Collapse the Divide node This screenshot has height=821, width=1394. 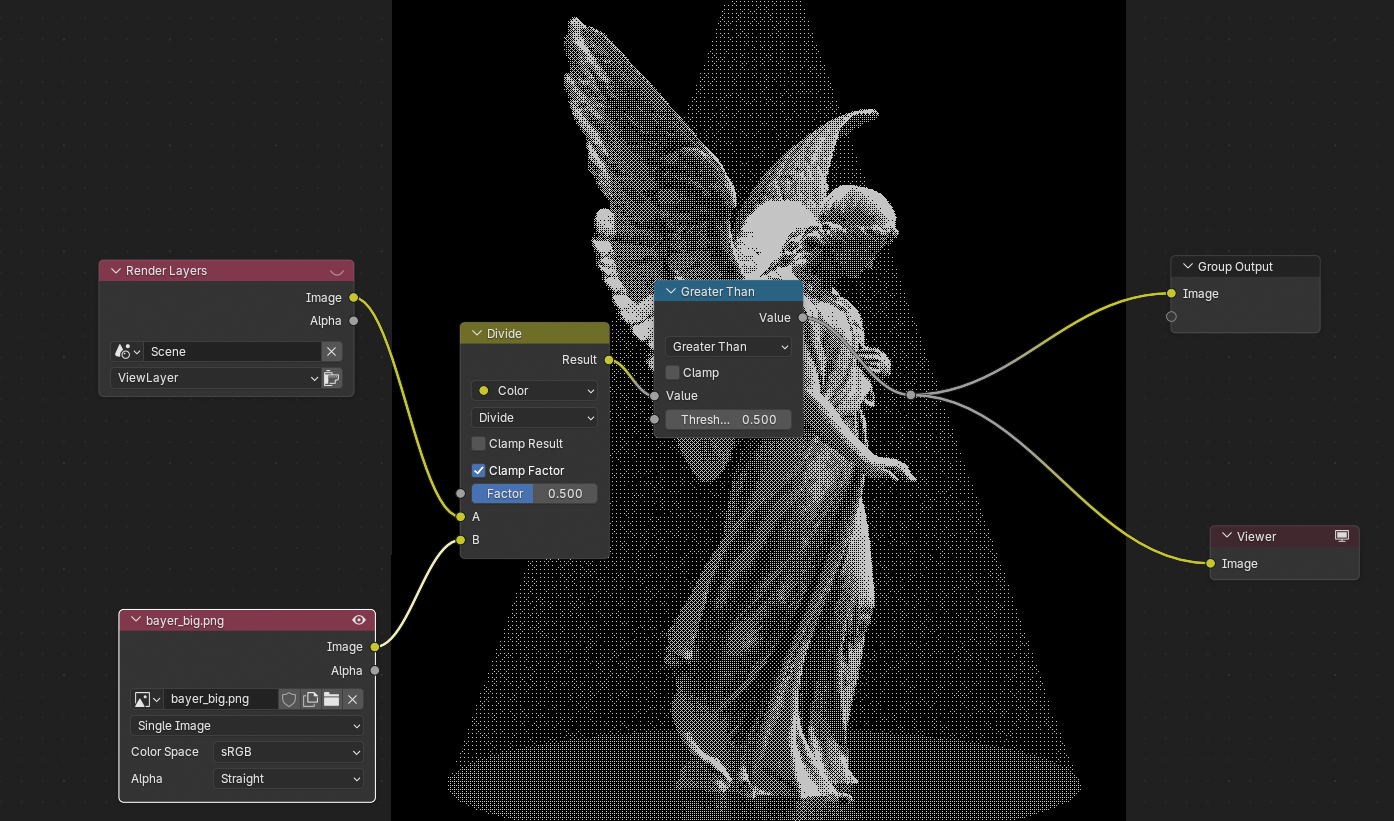(475, 334)
